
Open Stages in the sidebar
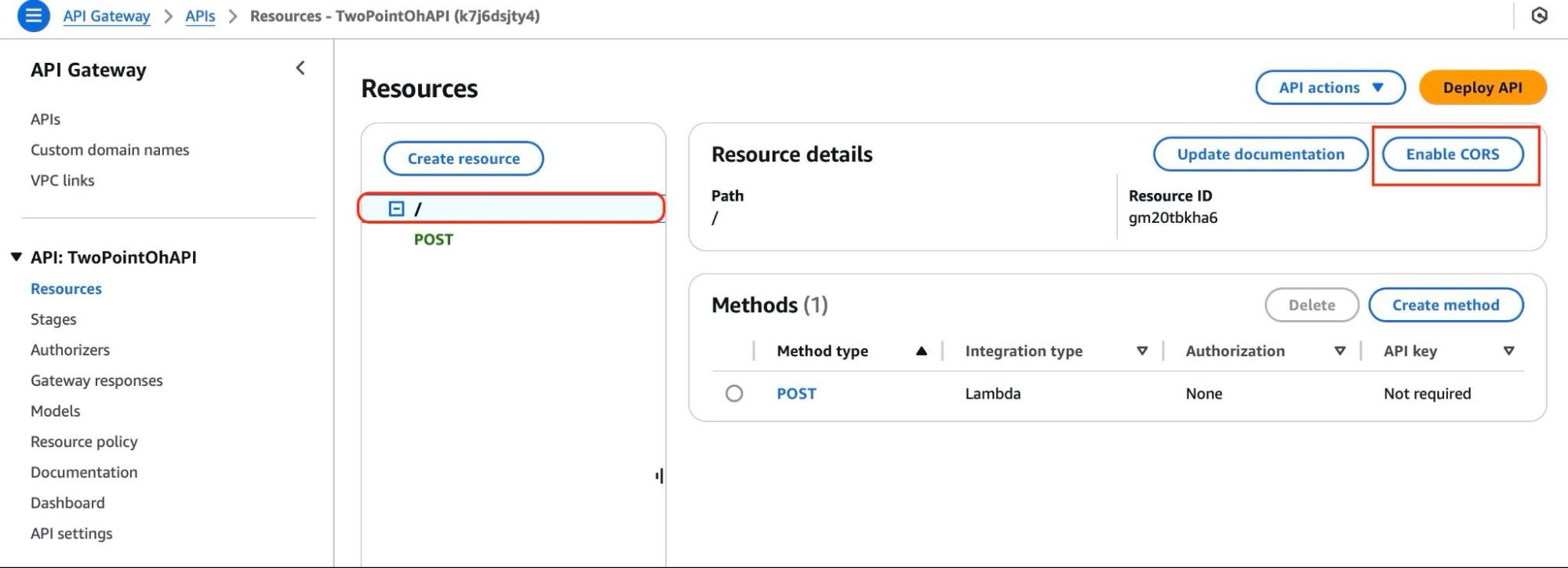point(53,319)
